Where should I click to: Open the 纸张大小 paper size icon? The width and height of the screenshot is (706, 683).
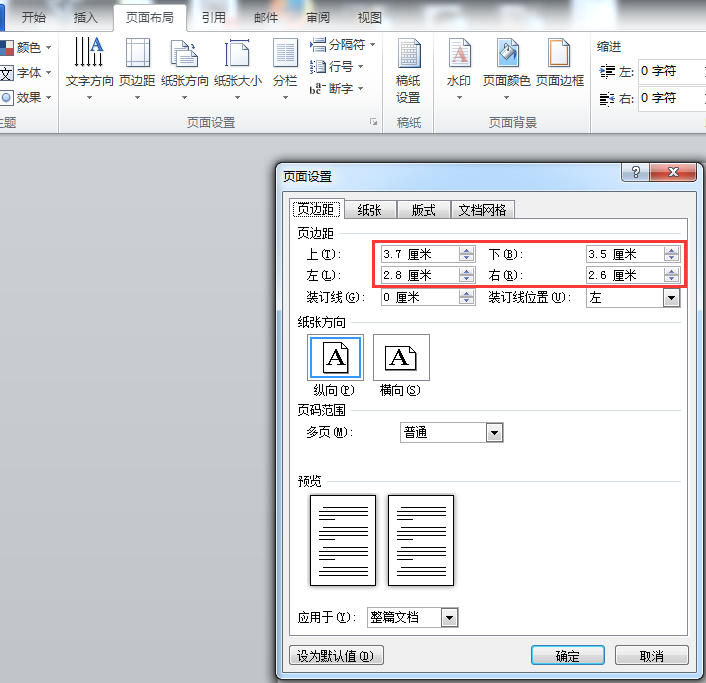click(x=238, y=68)
